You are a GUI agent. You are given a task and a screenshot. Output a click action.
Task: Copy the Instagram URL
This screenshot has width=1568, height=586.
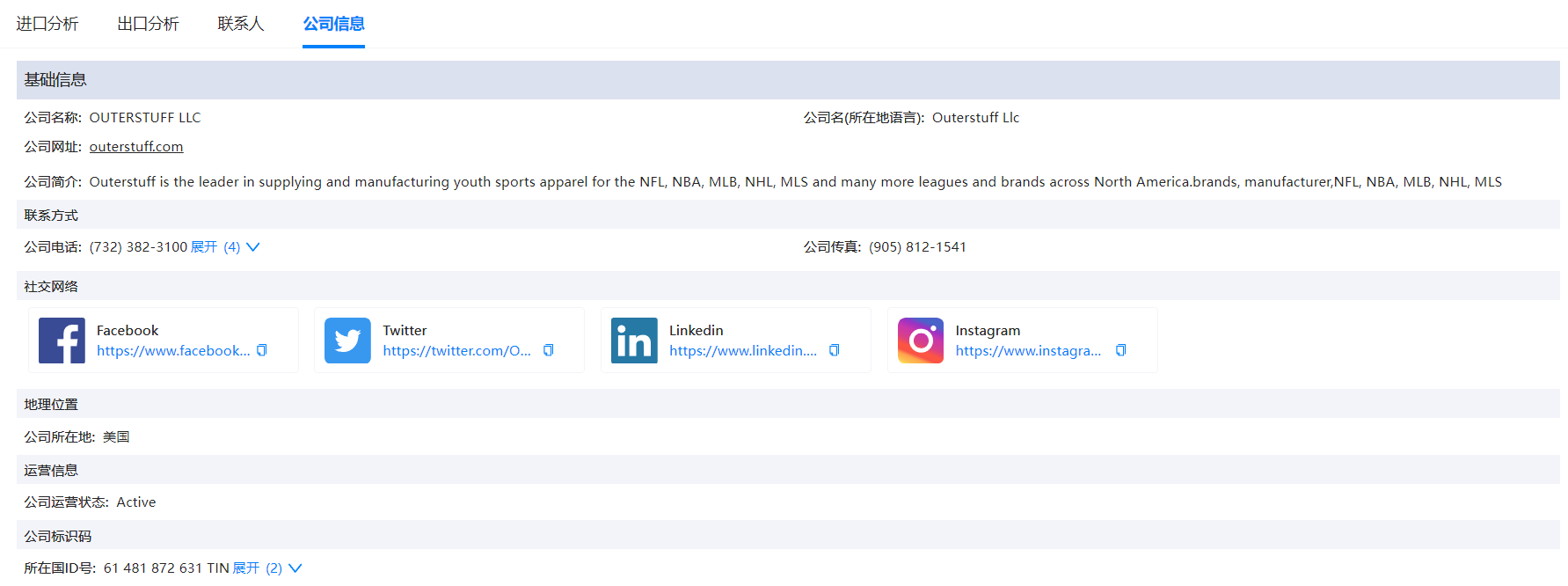[1121, 350]
